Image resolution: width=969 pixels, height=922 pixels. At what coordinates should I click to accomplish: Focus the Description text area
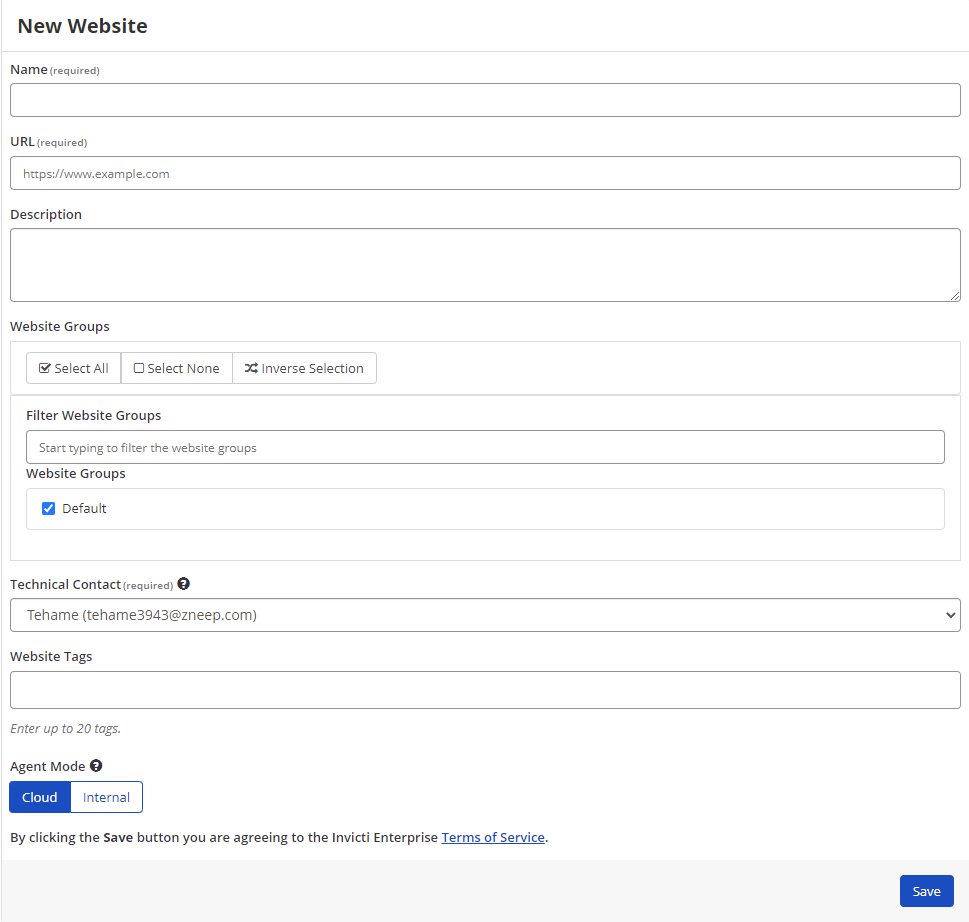point(485,265)
